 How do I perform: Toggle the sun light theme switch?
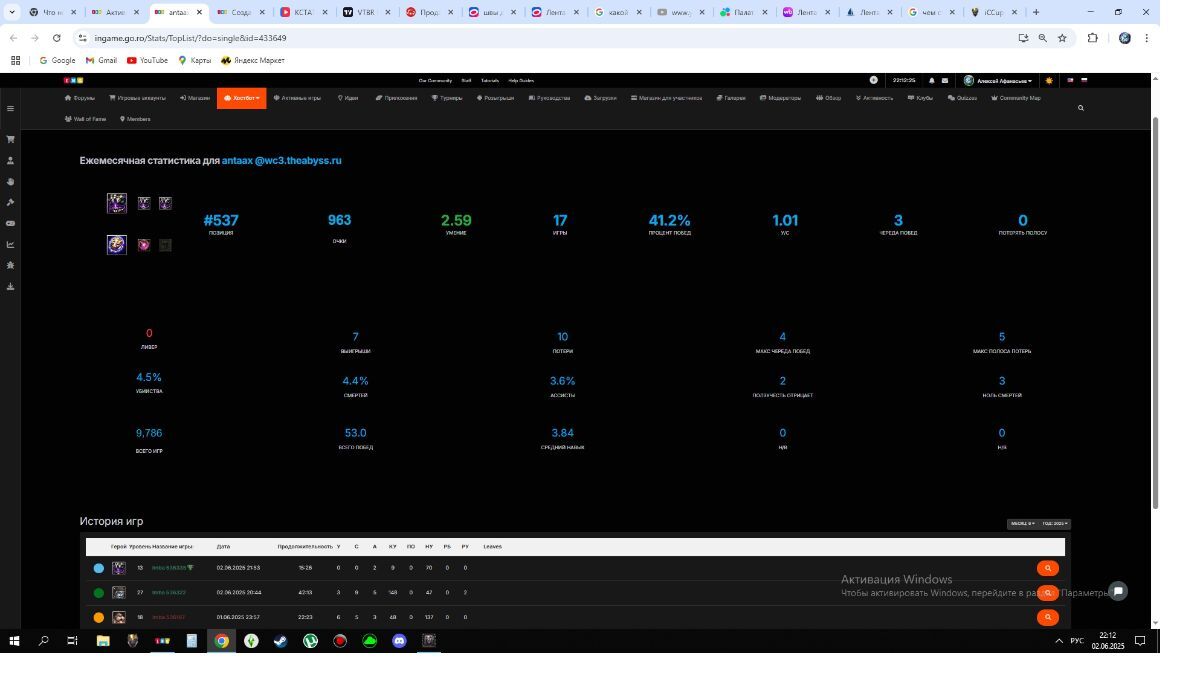tap(1049, 80)
